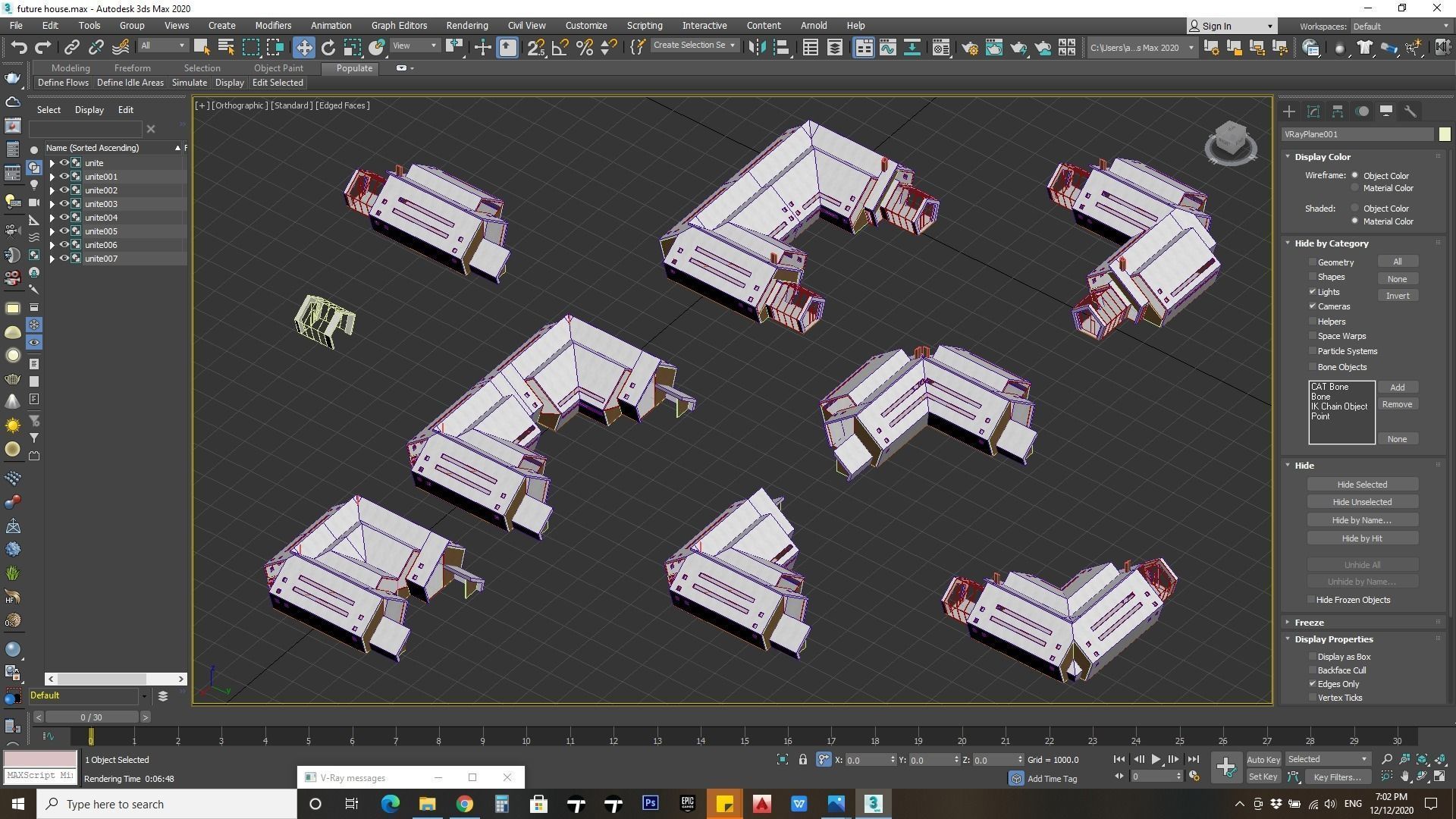Viewport: 1456px width, 819px height.
Task: Toggle the Percent Snap icon
Action: pyautogui.click(x=585, y=47)
